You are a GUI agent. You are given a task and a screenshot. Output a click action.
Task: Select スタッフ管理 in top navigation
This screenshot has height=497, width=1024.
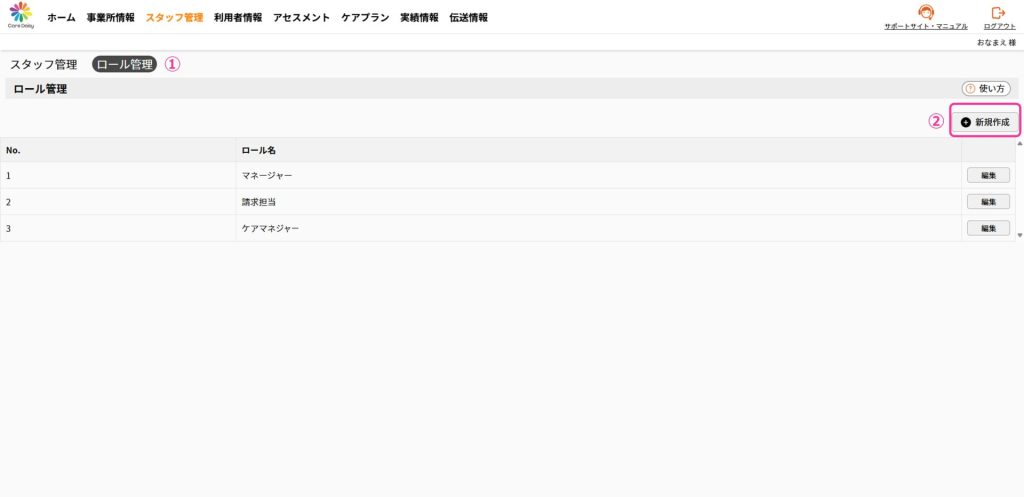[174, 18]
